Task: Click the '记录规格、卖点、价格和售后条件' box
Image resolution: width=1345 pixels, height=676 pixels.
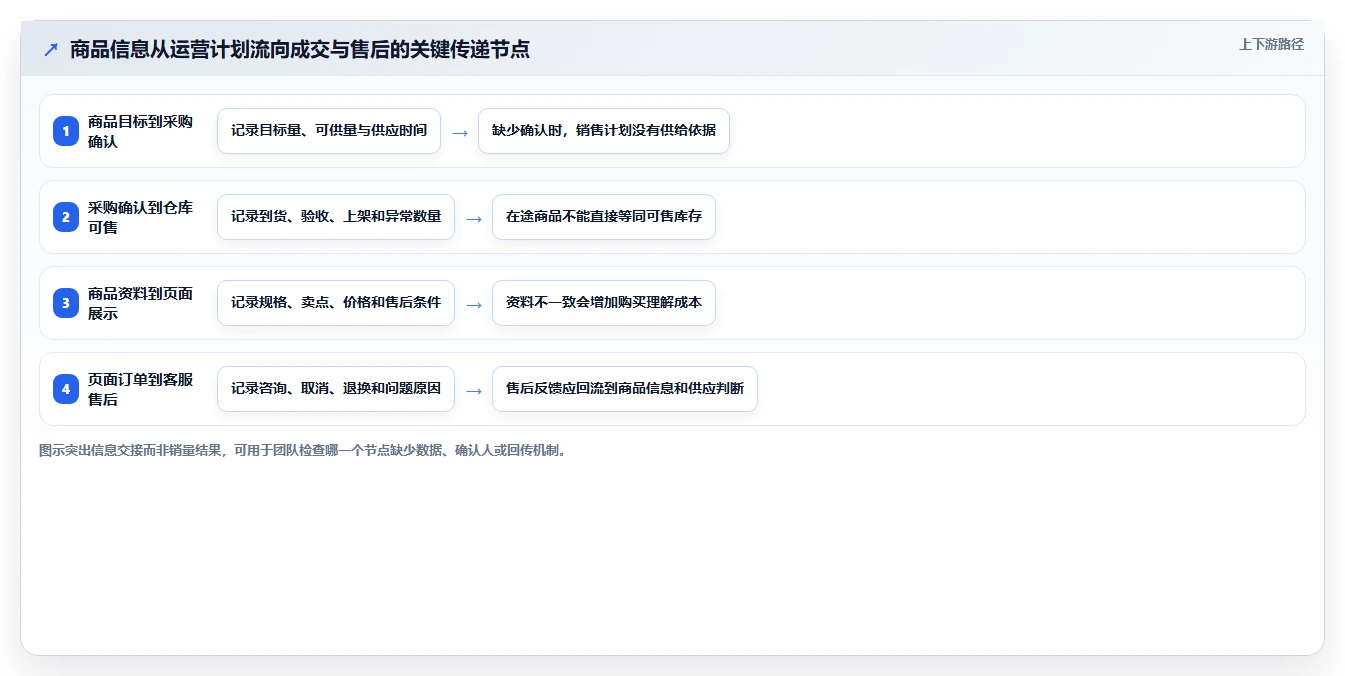Action: (336, 303)
